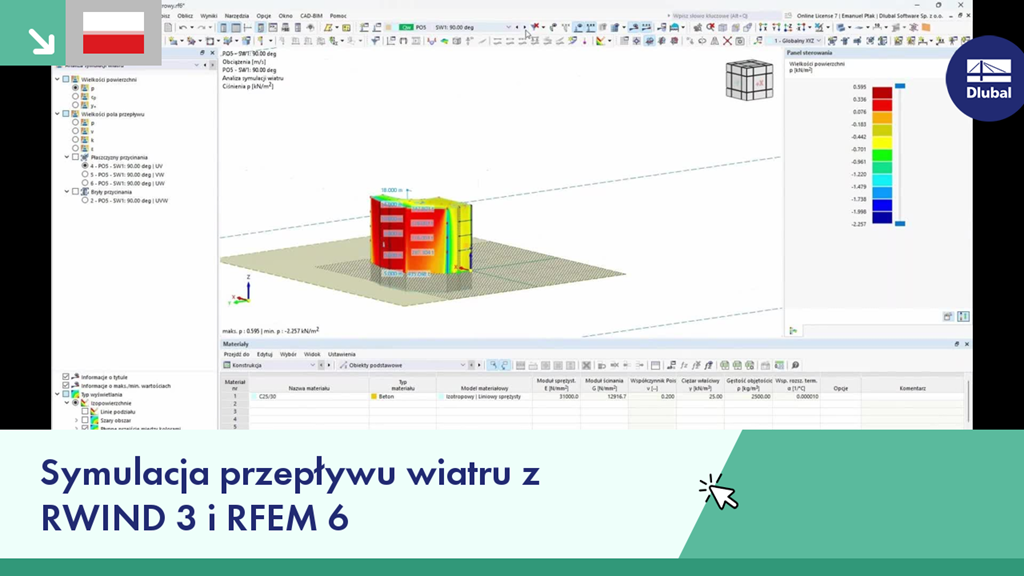Click the Edytuj command in Materiały panel
The width and height of the screenshot is (1024, 576).
(x=264, y=355)
